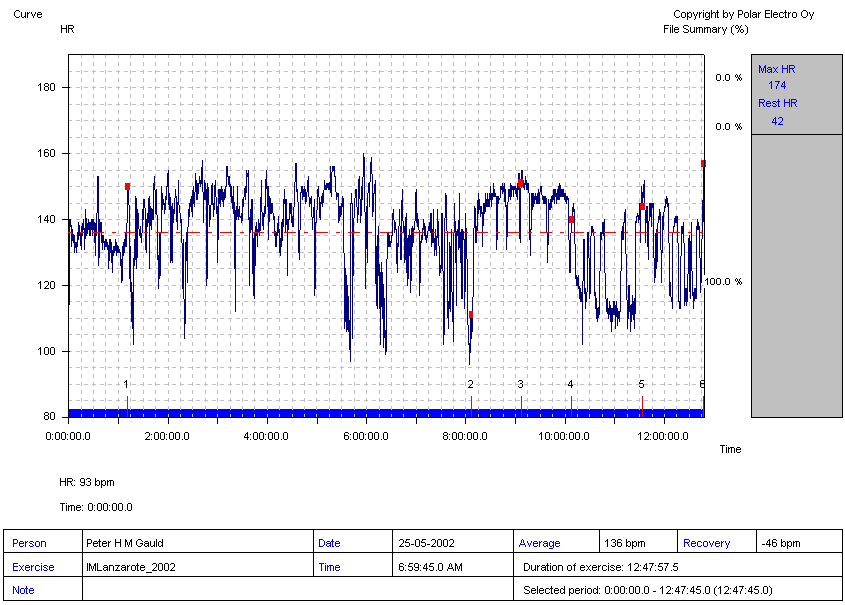Click the start Time field 6:59:45.0 AM
The image size is (845, 605).
453,567
